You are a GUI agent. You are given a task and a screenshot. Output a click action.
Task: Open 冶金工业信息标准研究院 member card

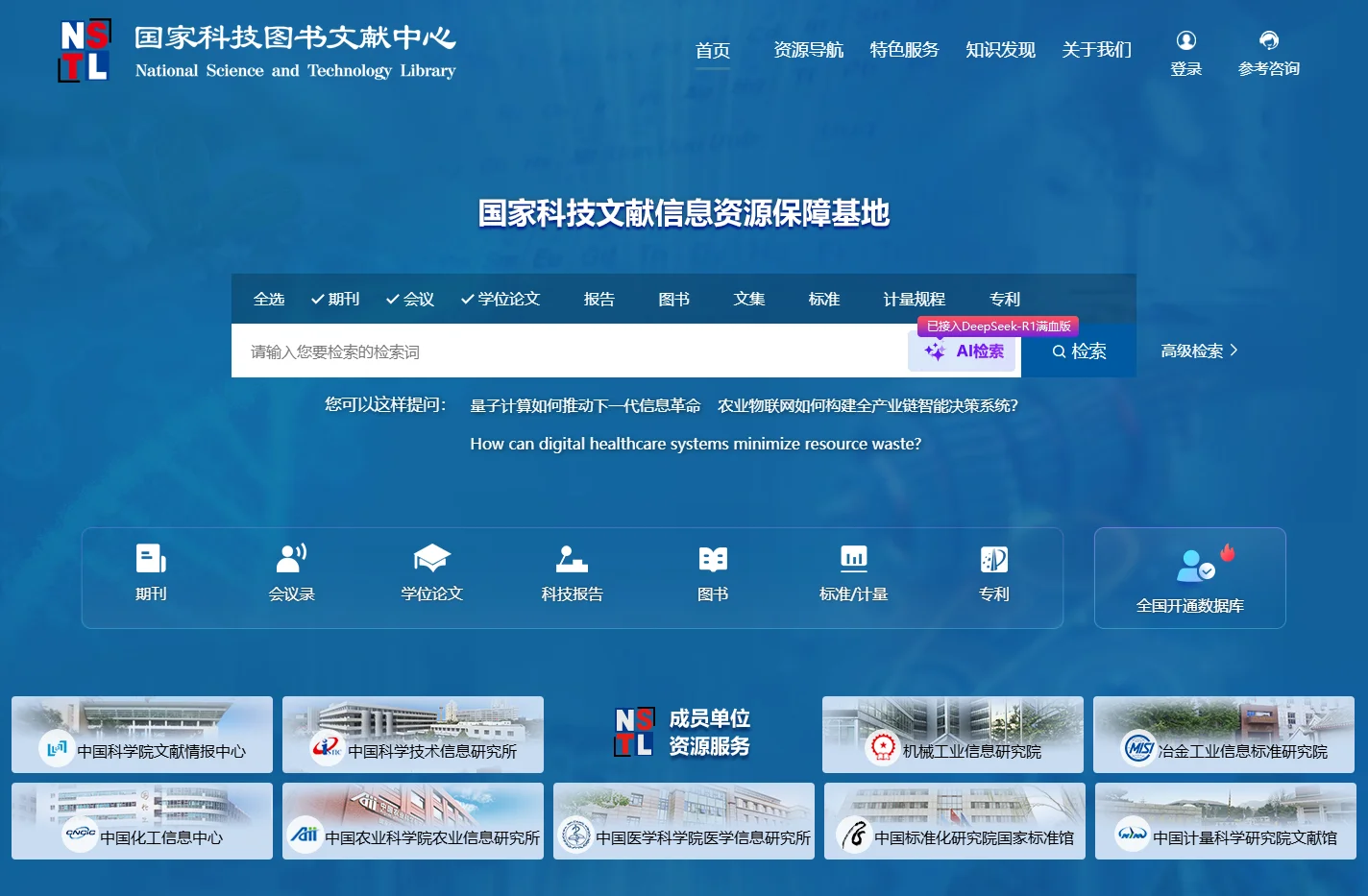1224,735
